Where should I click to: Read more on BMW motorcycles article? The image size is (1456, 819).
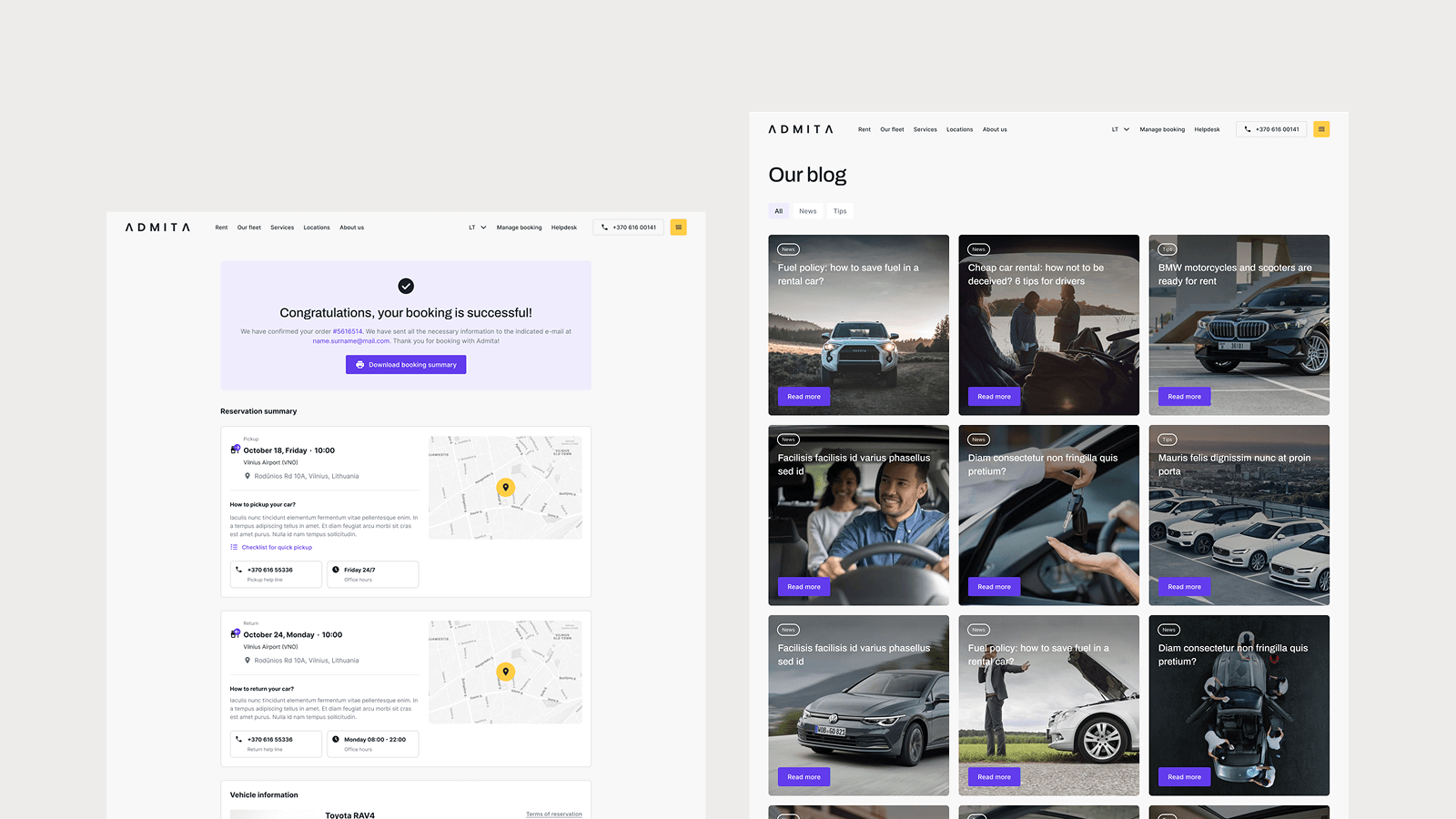click(x=1184, y=397)
